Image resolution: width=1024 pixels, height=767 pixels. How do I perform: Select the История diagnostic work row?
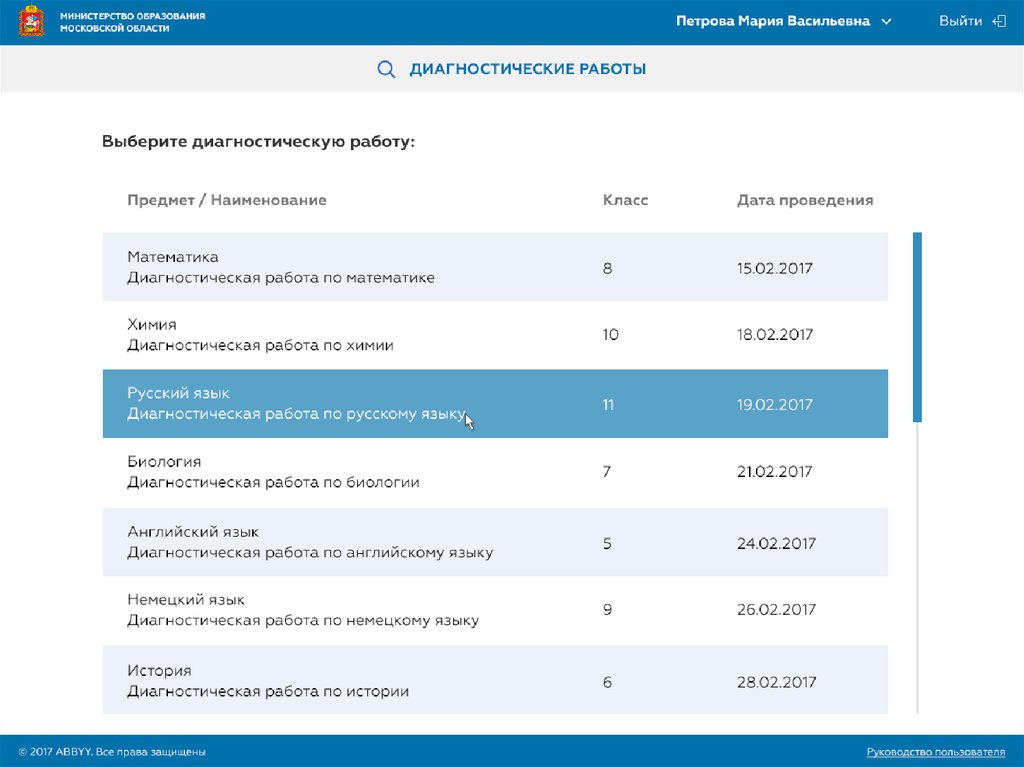(x=495, y=680)
